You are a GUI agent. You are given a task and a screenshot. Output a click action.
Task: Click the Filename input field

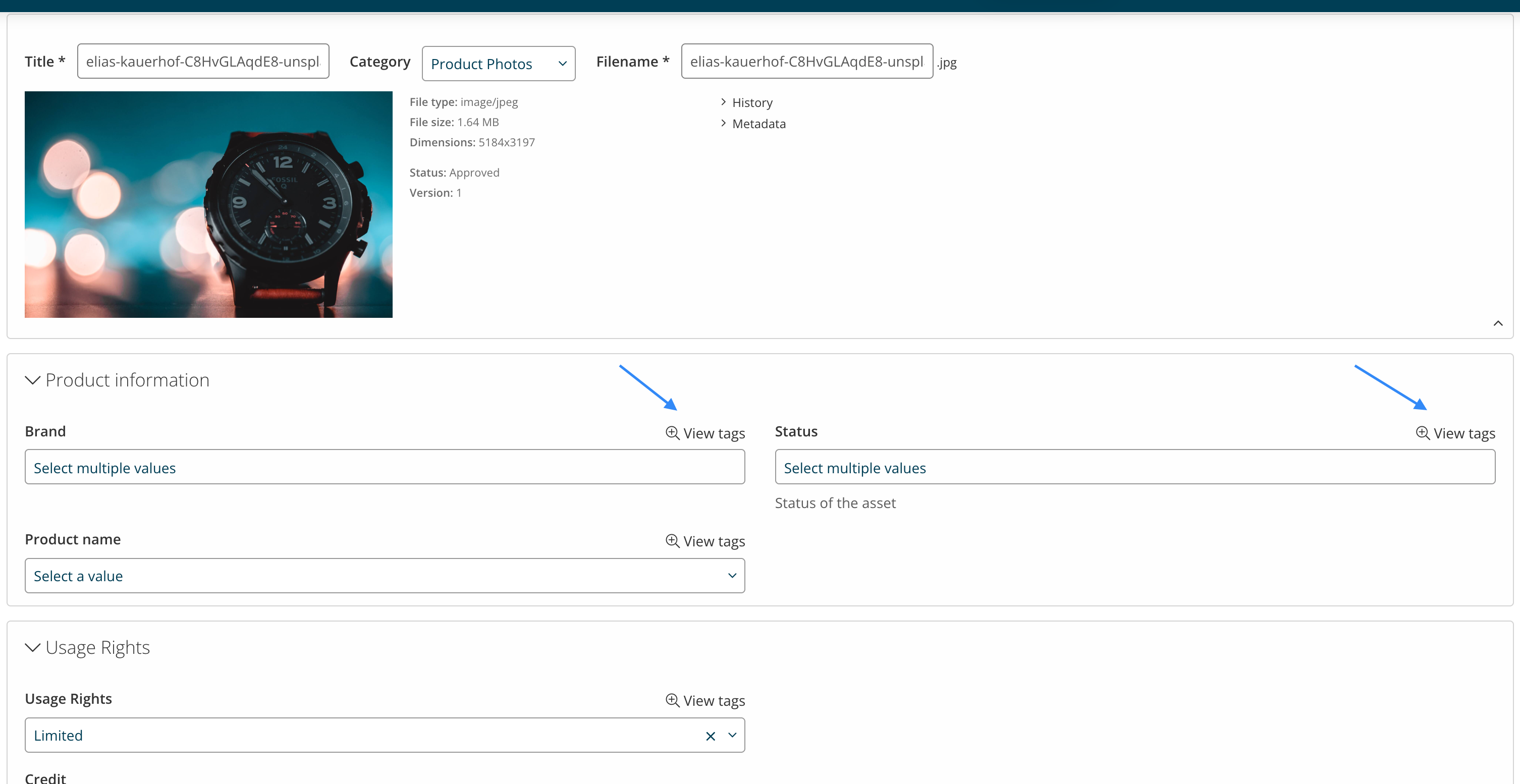point(806,62)
